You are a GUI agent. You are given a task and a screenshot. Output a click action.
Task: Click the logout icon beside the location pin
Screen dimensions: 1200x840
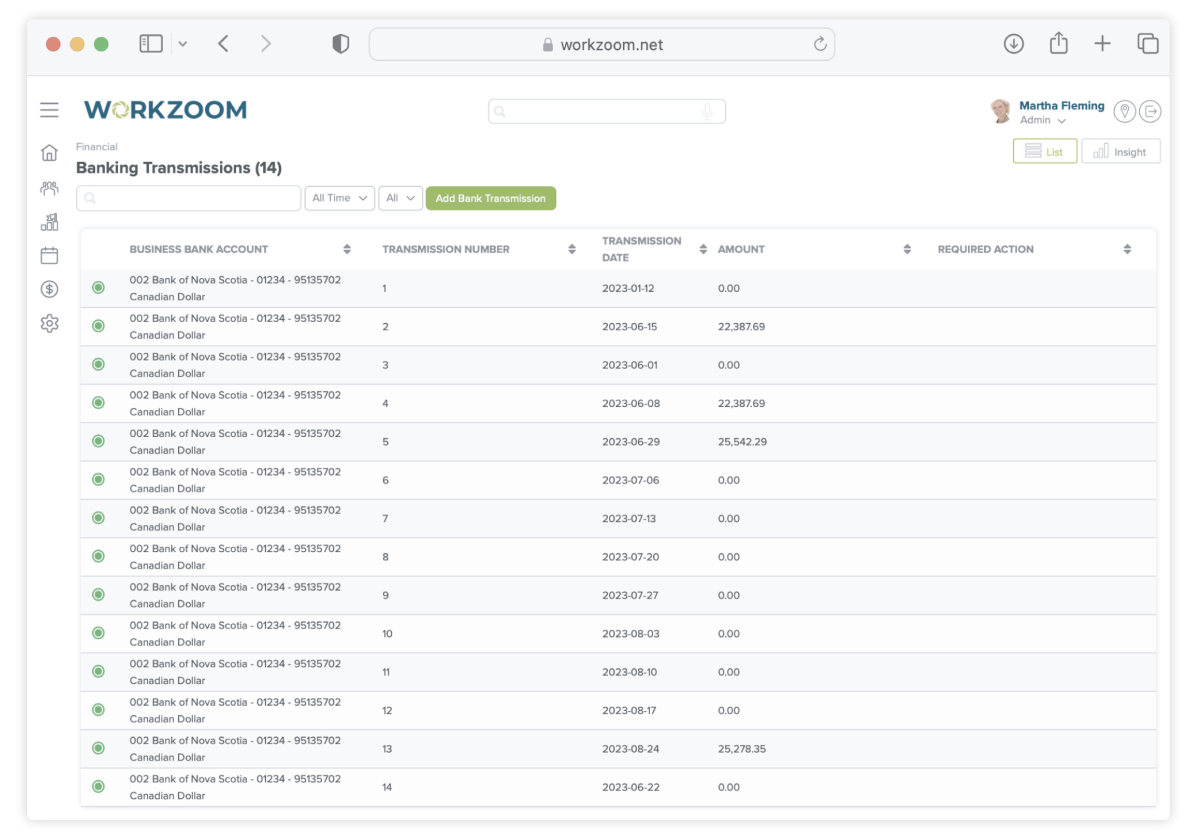point(1150,111)
